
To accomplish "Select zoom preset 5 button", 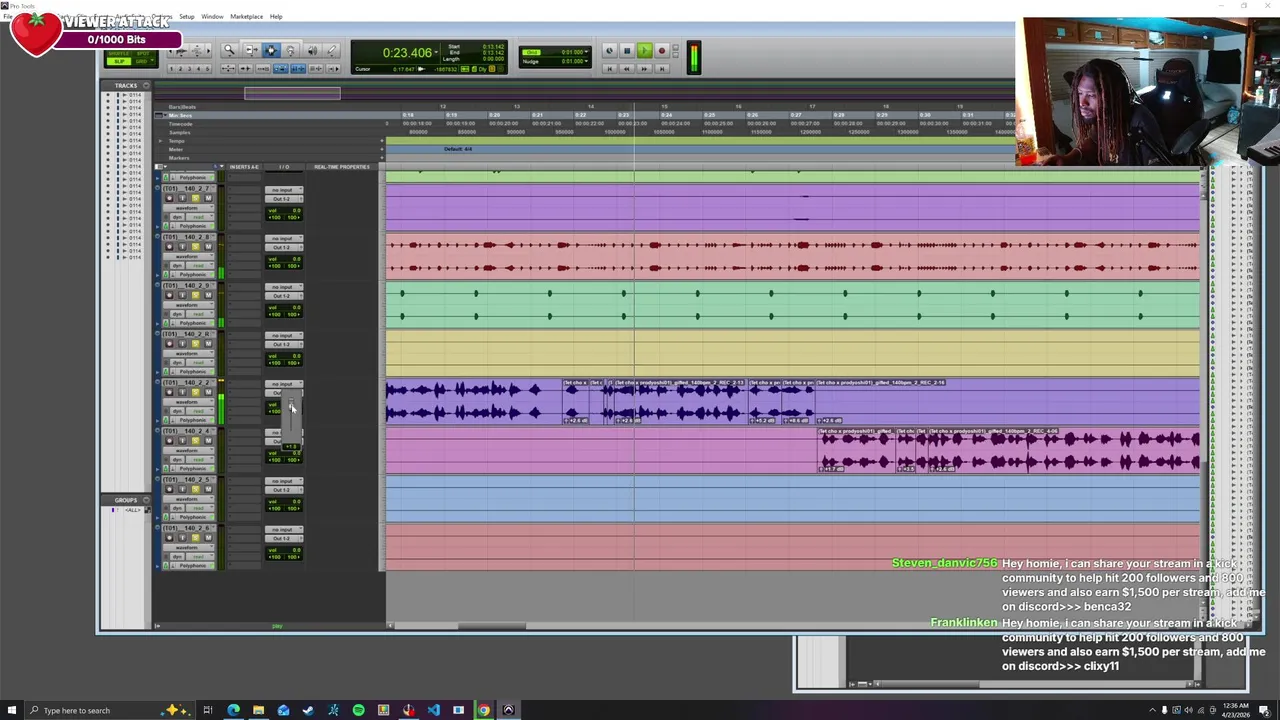I will point(207,69).
